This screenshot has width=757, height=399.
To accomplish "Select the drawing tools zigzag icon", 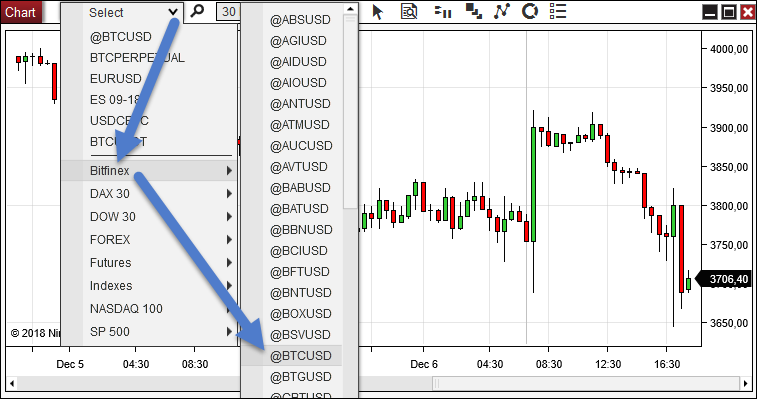I will [502, 11].
